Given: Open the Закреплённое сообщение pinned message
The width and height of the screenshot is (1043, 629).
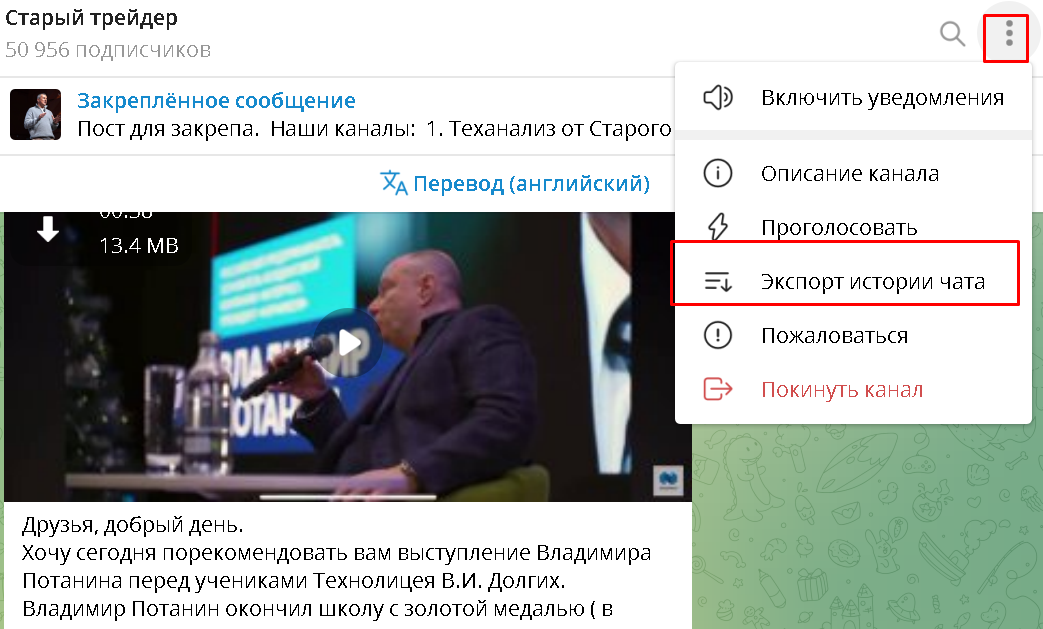Looking at the screenshot, I should pyautogui.click(x=216, y=100).
